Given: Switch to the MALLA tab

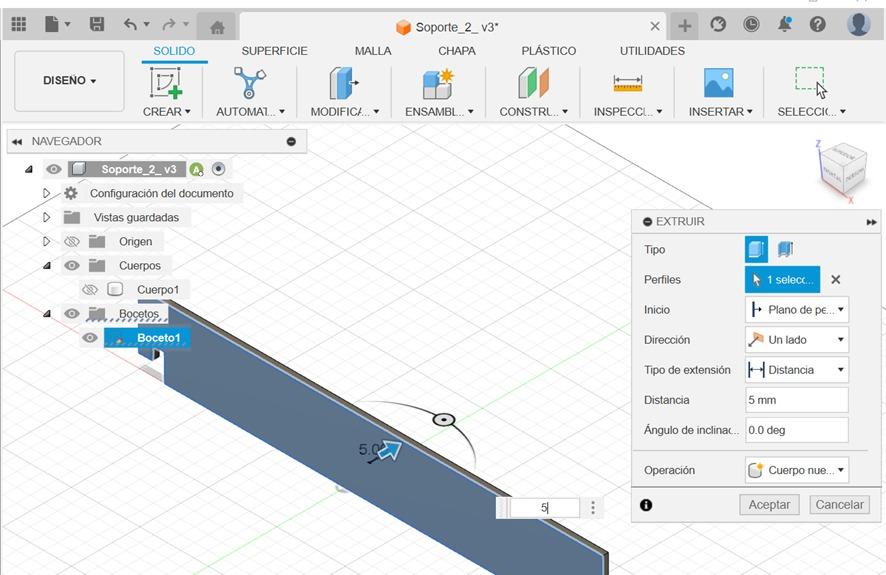Looking at the screenshot, I should pos(373,51).
